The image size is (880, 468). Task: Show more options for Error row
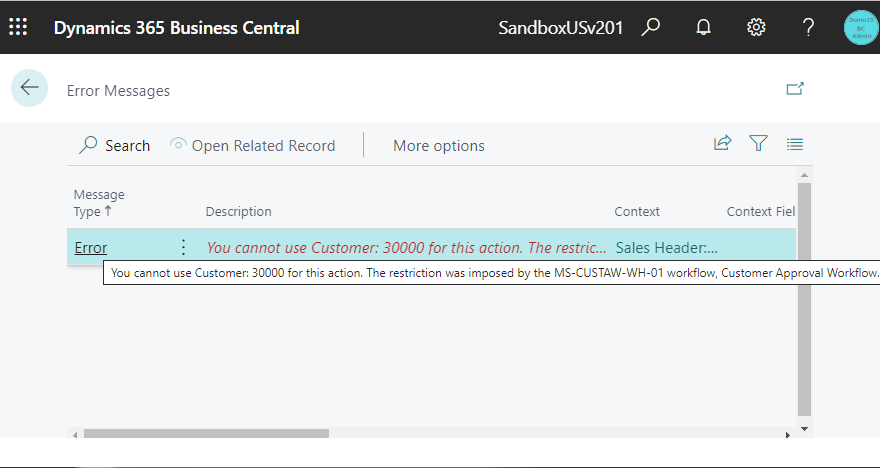point(184,247)
